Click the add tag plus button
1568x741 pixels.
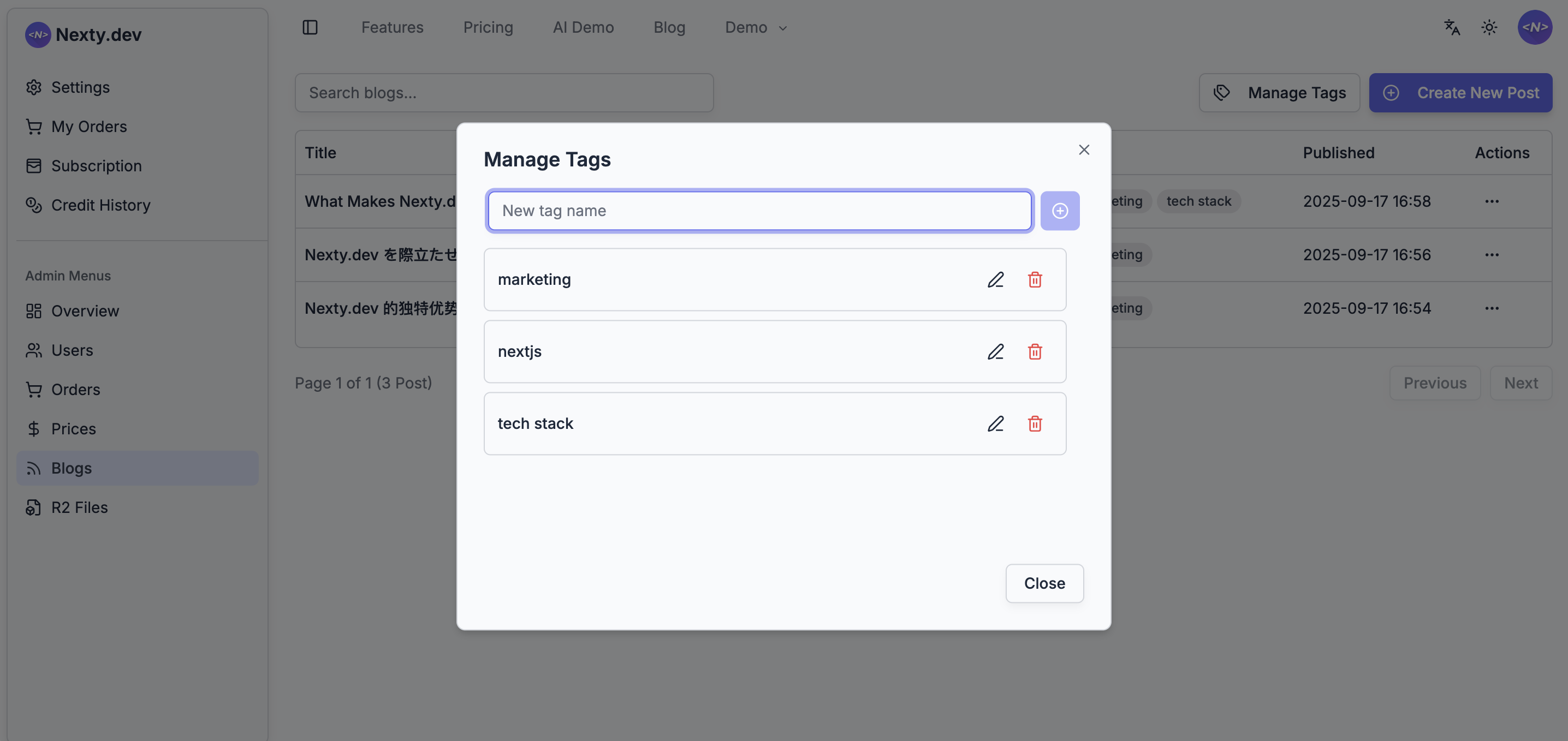(1060, 211)
